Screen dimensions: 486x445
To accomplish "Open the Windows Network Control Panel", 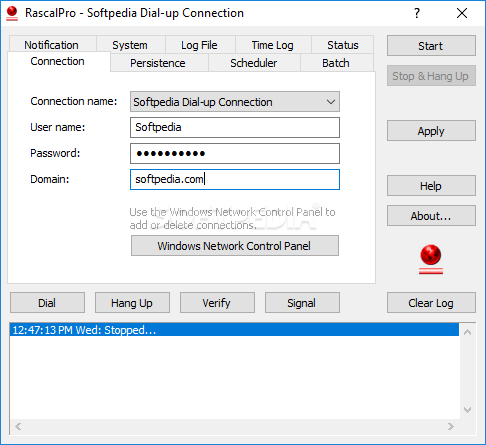I will 235,246.
